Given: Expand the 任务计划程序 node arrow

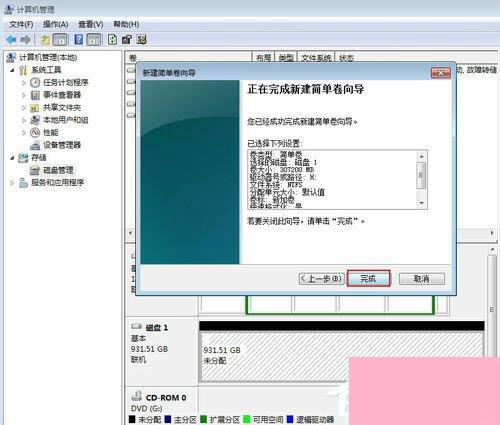Looking at the screenshot, I should click(x=24, y=82).
